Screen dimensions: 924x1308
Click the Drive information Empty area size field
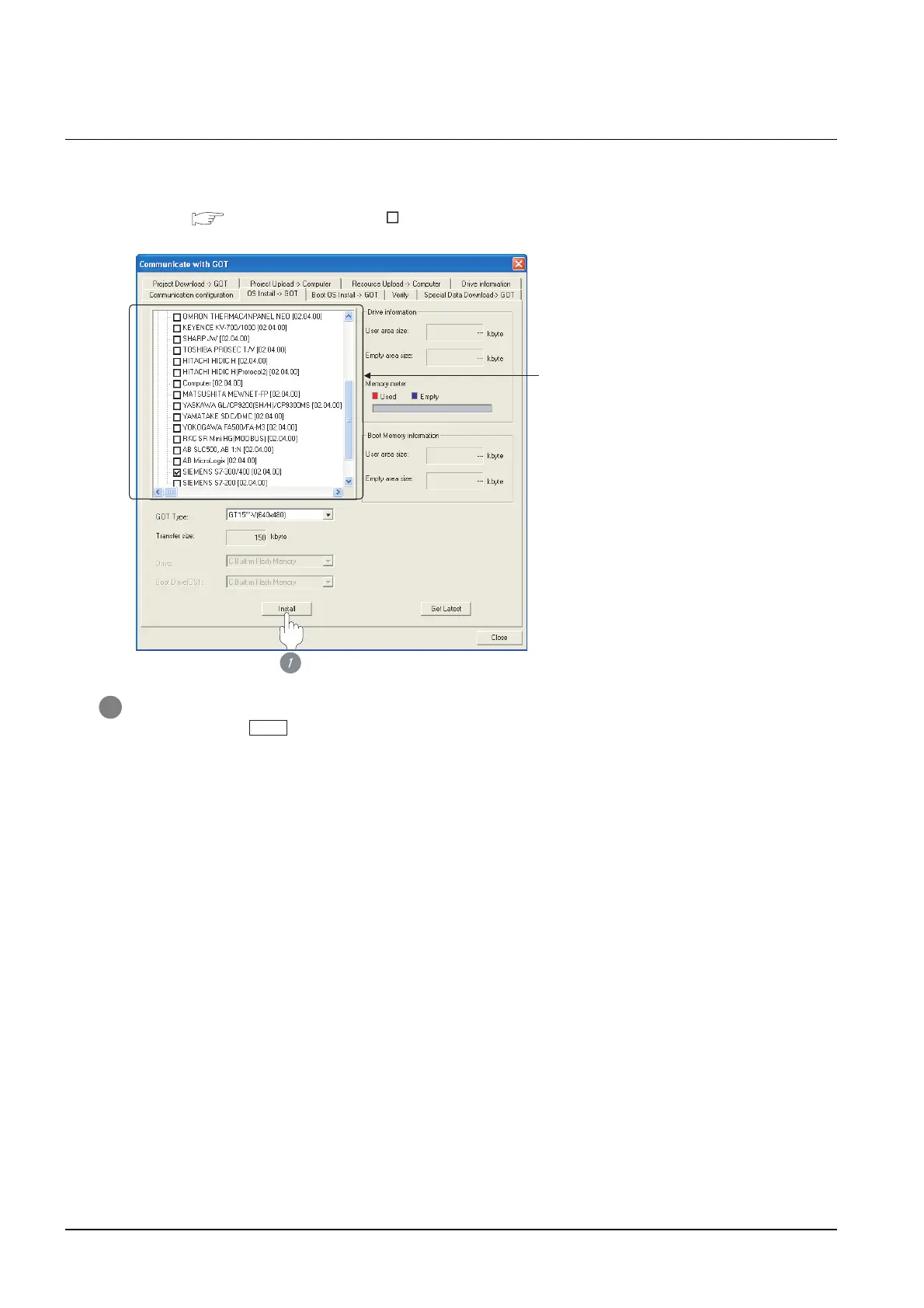pyautogui.click(x=455, y=357)
